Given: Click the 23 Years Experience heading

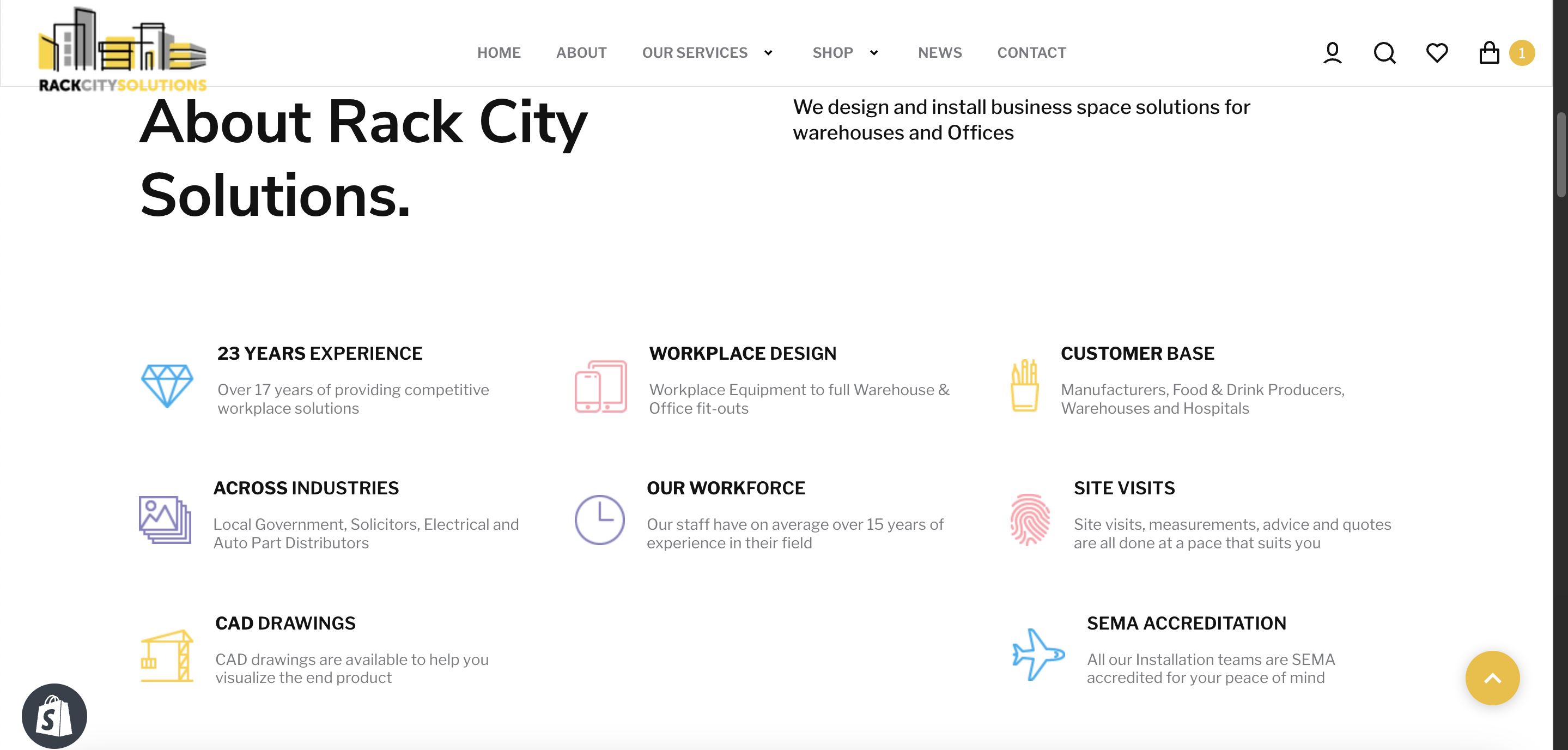Looking at the screenshot, I should click(320, 353).
